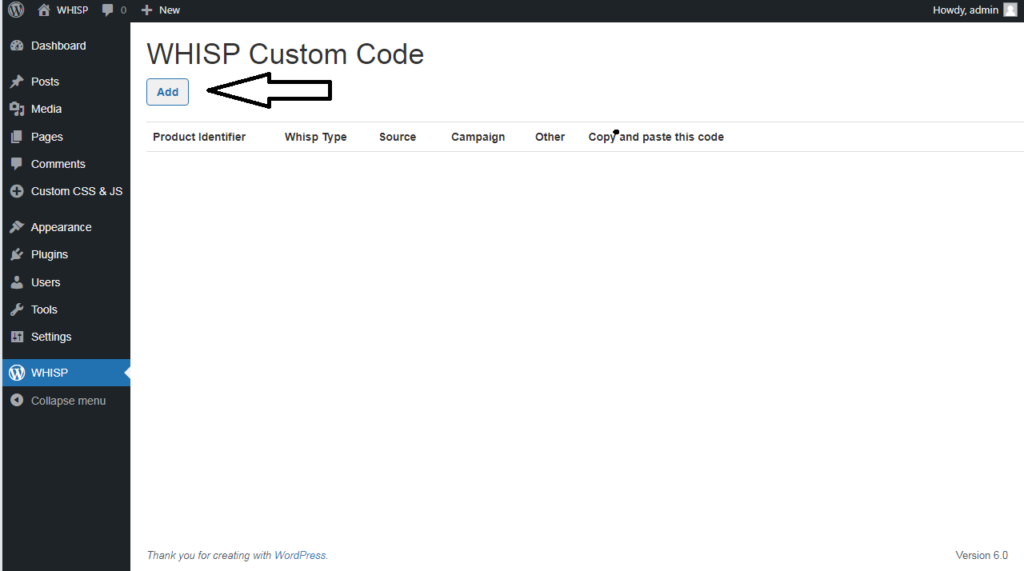Open the WordPress link in footer

(x=300, y=555)
